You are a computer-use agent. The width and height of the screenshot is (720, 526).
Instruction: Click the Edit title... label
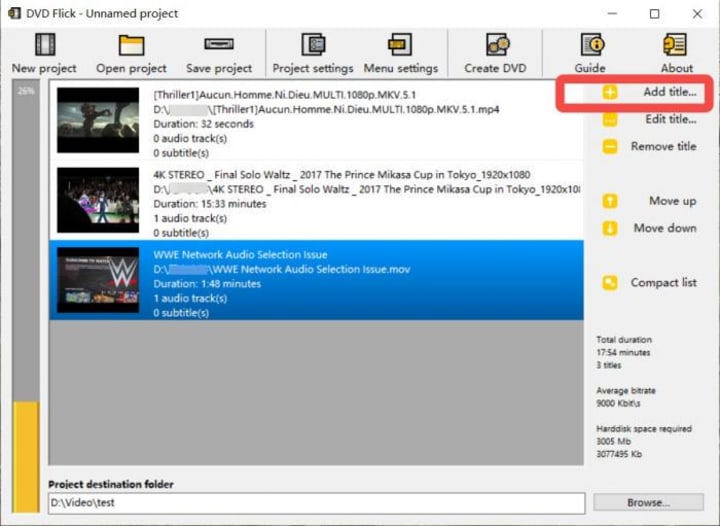coord(671,119)
